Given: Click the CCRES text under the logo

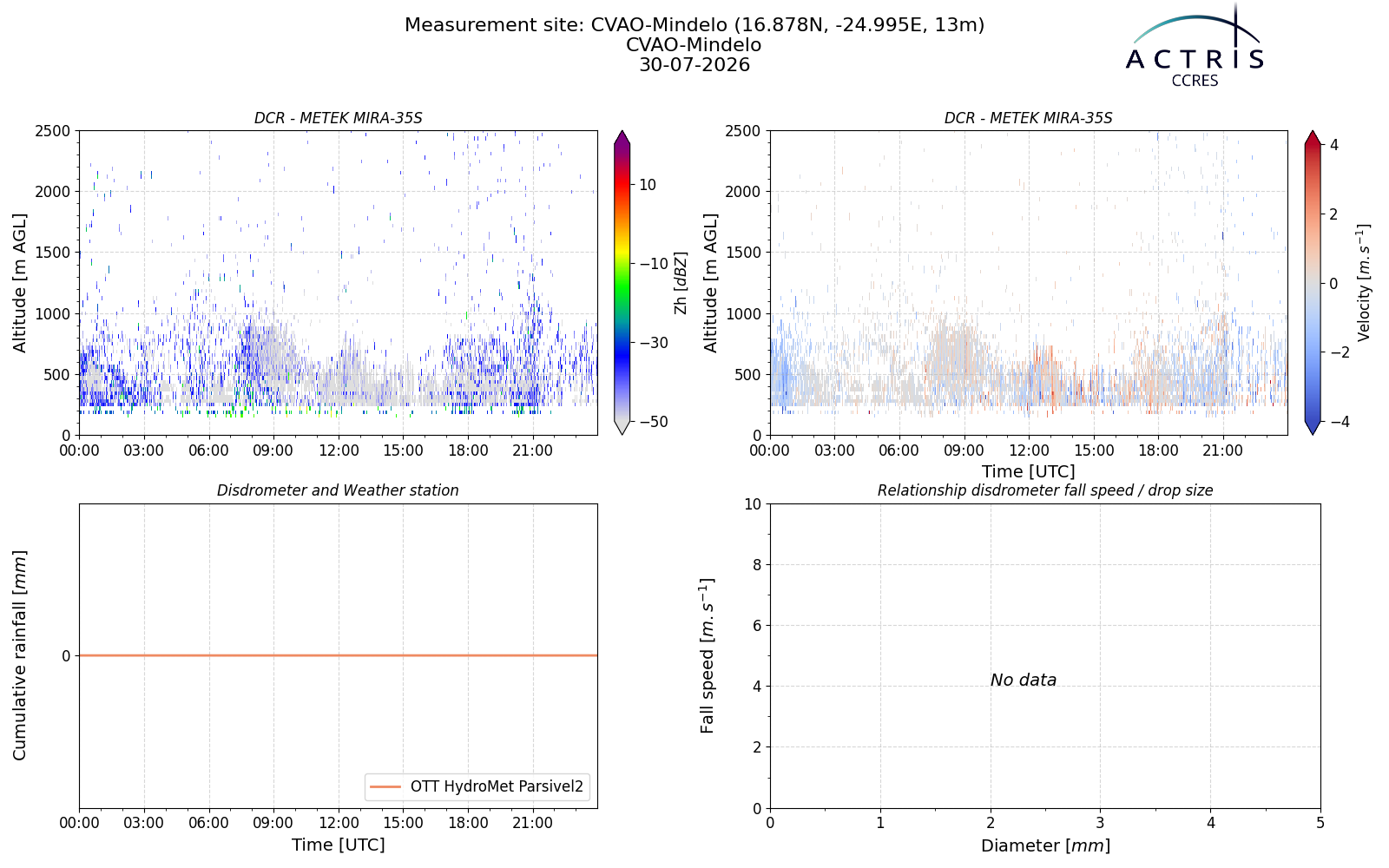Looking at the screenshot, I should (1195, 81).
